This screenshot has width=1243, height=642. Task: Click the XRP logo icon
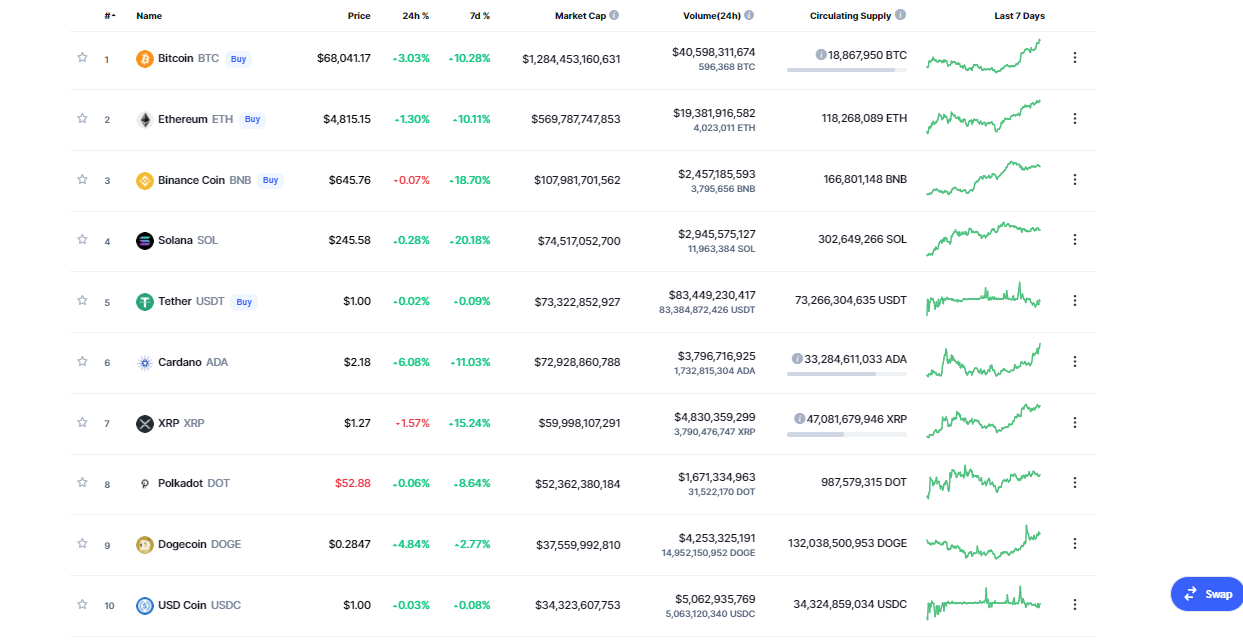145,424
